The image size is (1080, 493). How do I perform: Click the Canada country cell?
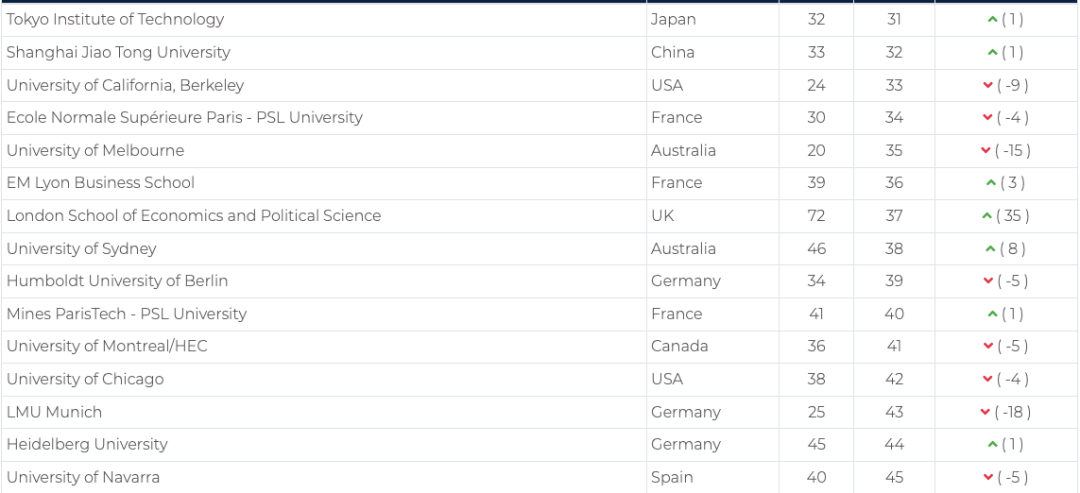pyautogui.click(x=679, y=347)
